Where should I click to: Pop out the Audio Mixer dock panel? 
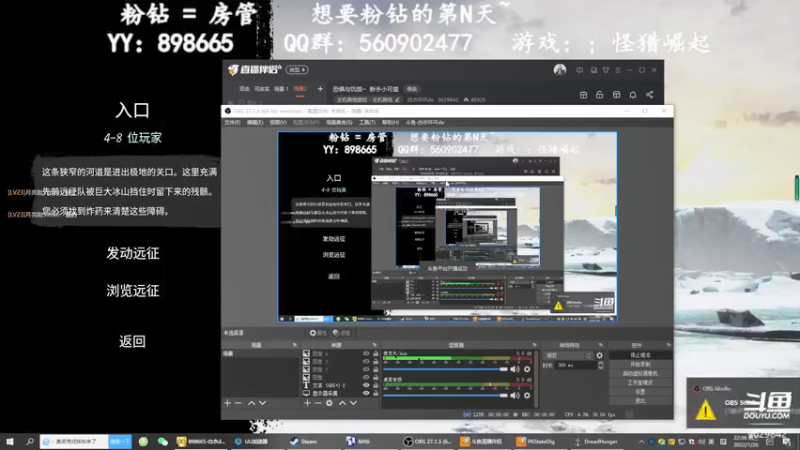pos(534,345)
